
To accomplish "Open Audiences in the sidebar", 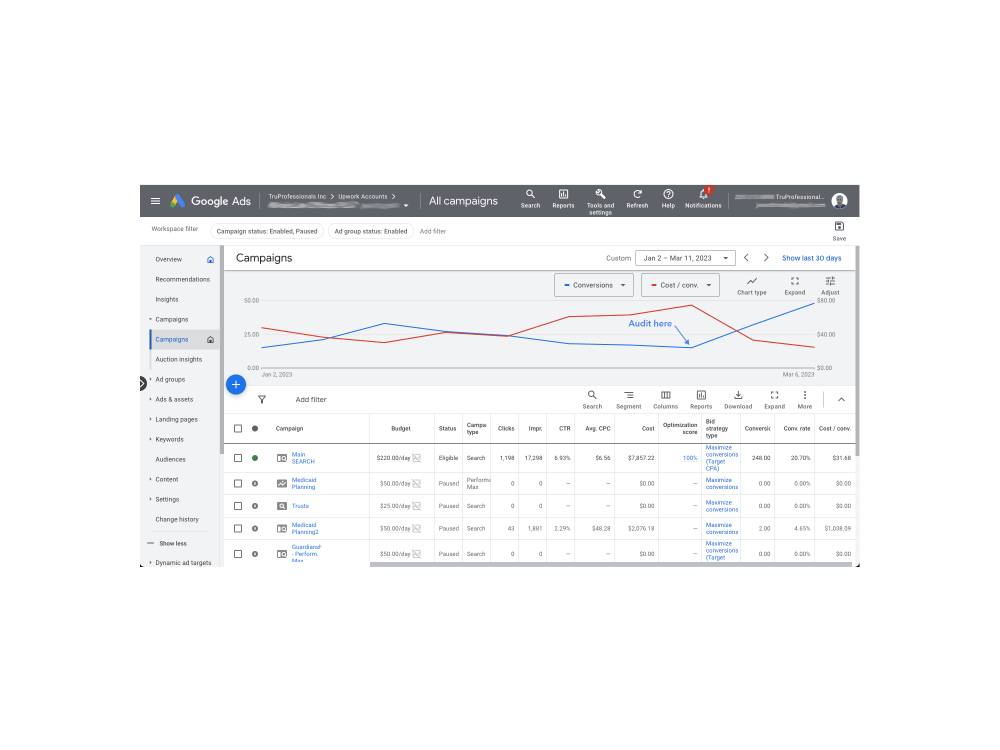I will point(170,459).
